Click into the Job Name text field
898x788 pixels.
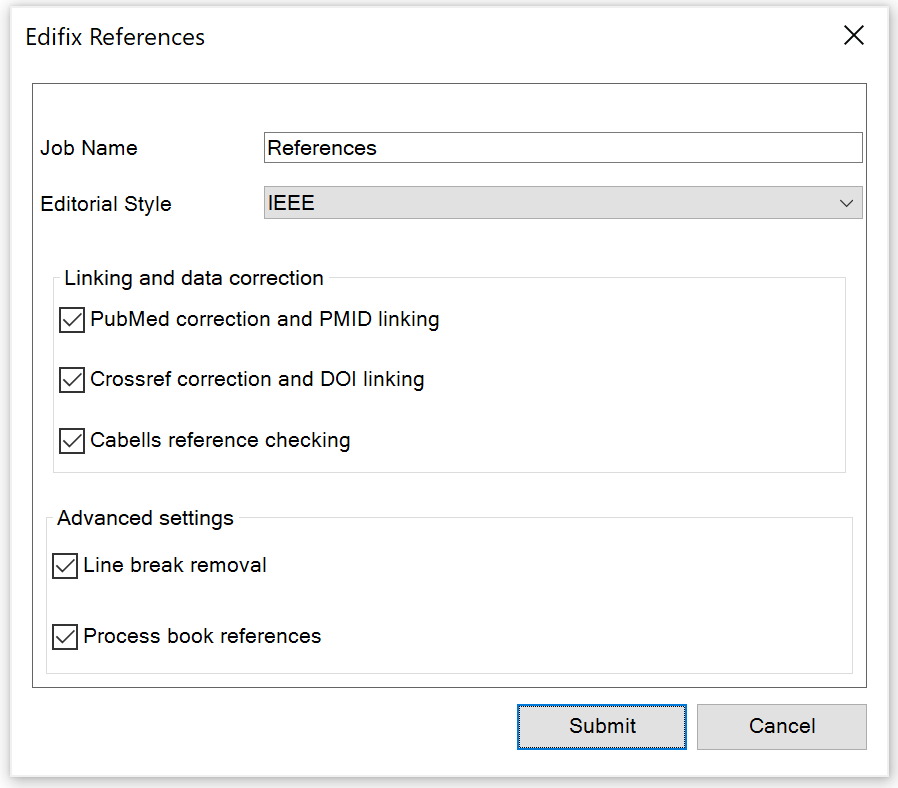[562, 148]
